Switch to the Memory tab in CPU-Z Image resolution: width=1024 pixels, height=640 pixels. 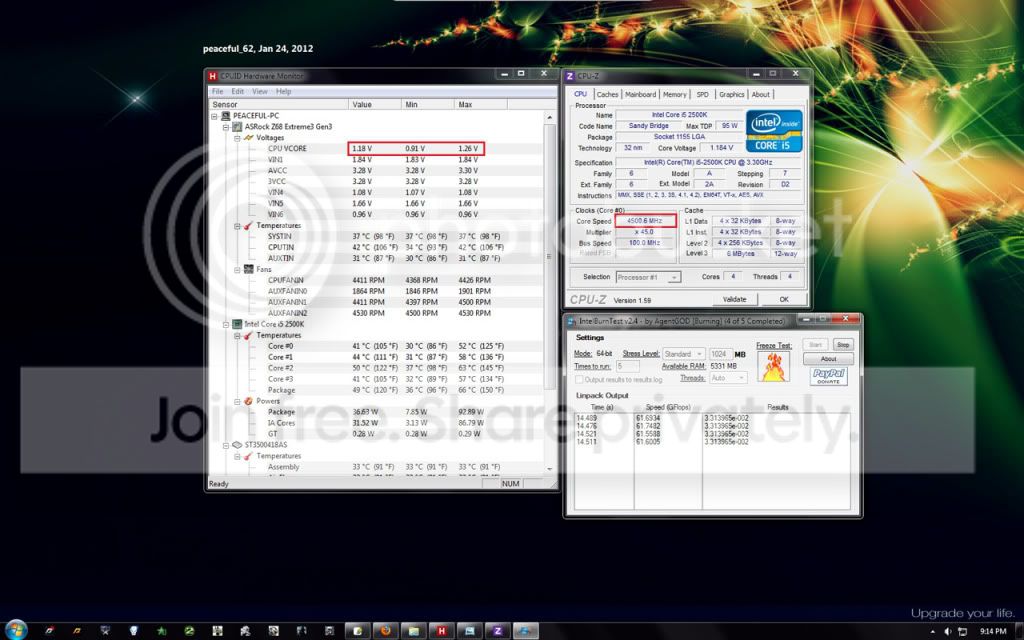click(675, 95)
